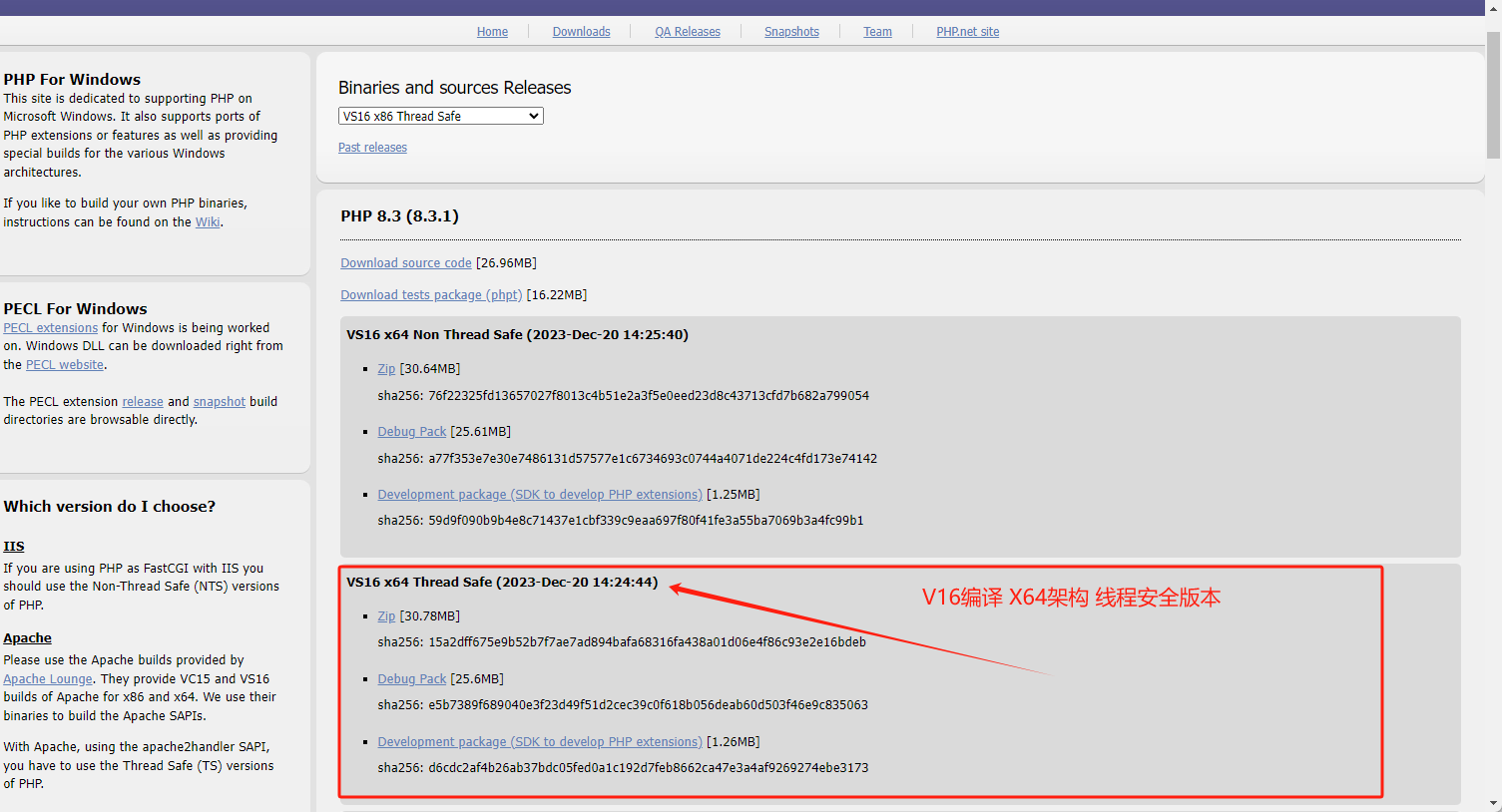Viewport: 1502px width, 812px height.
Task: Click the scrollbar down arrow
Action: (1493, 804)
